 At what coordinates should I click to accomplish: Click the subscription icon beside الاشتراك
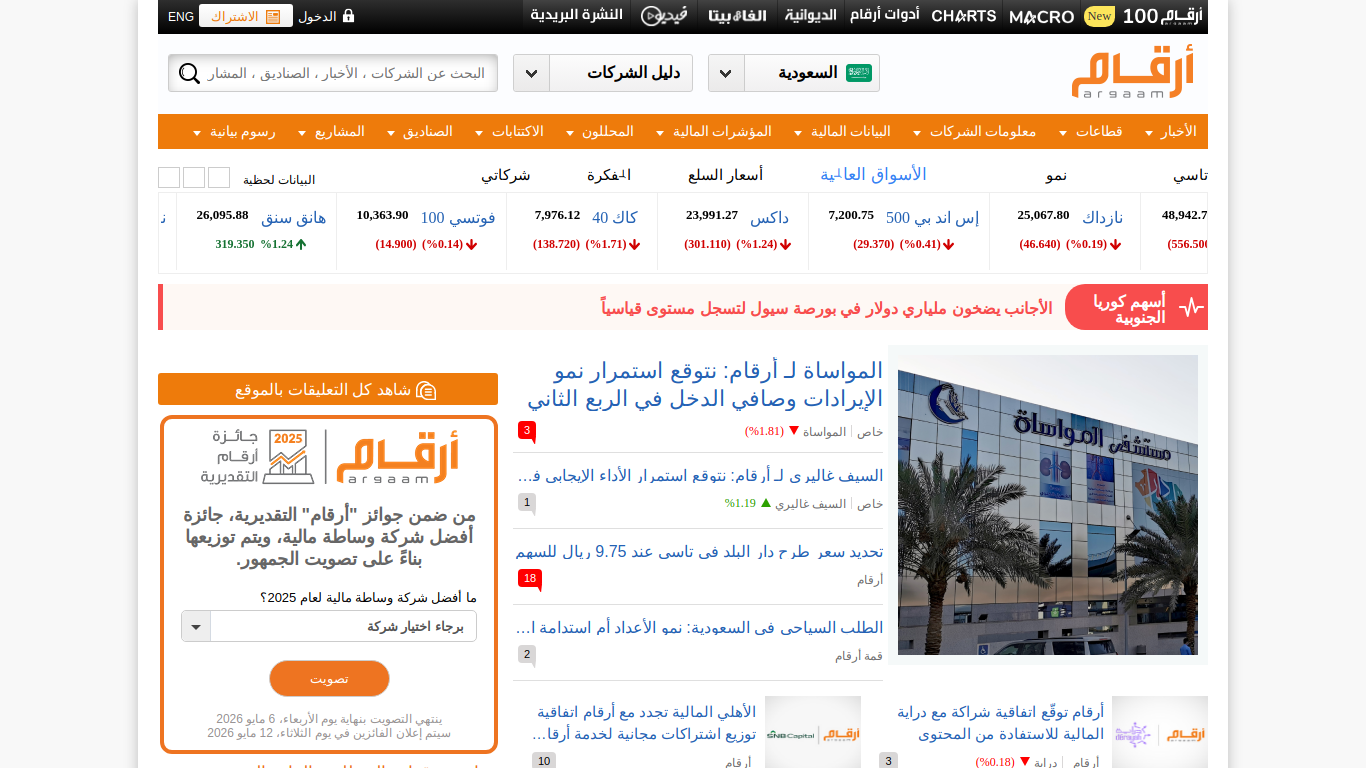coord(273,16)
